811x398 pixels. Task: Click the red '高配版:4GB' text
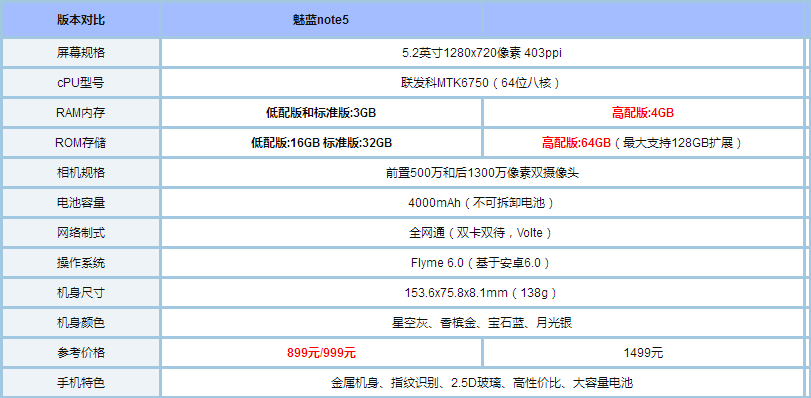[x=643, y=113]
